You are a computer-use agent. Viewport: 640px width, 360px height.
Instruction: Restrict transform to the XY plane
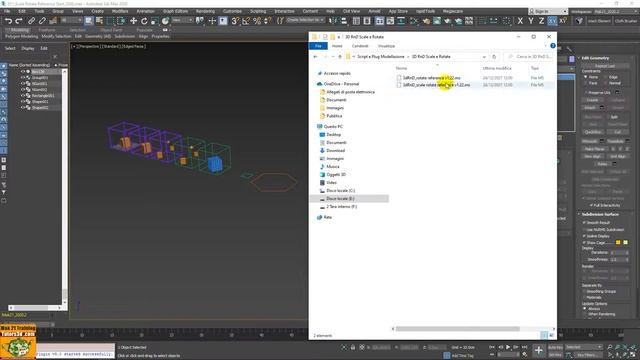click(552, 20)
